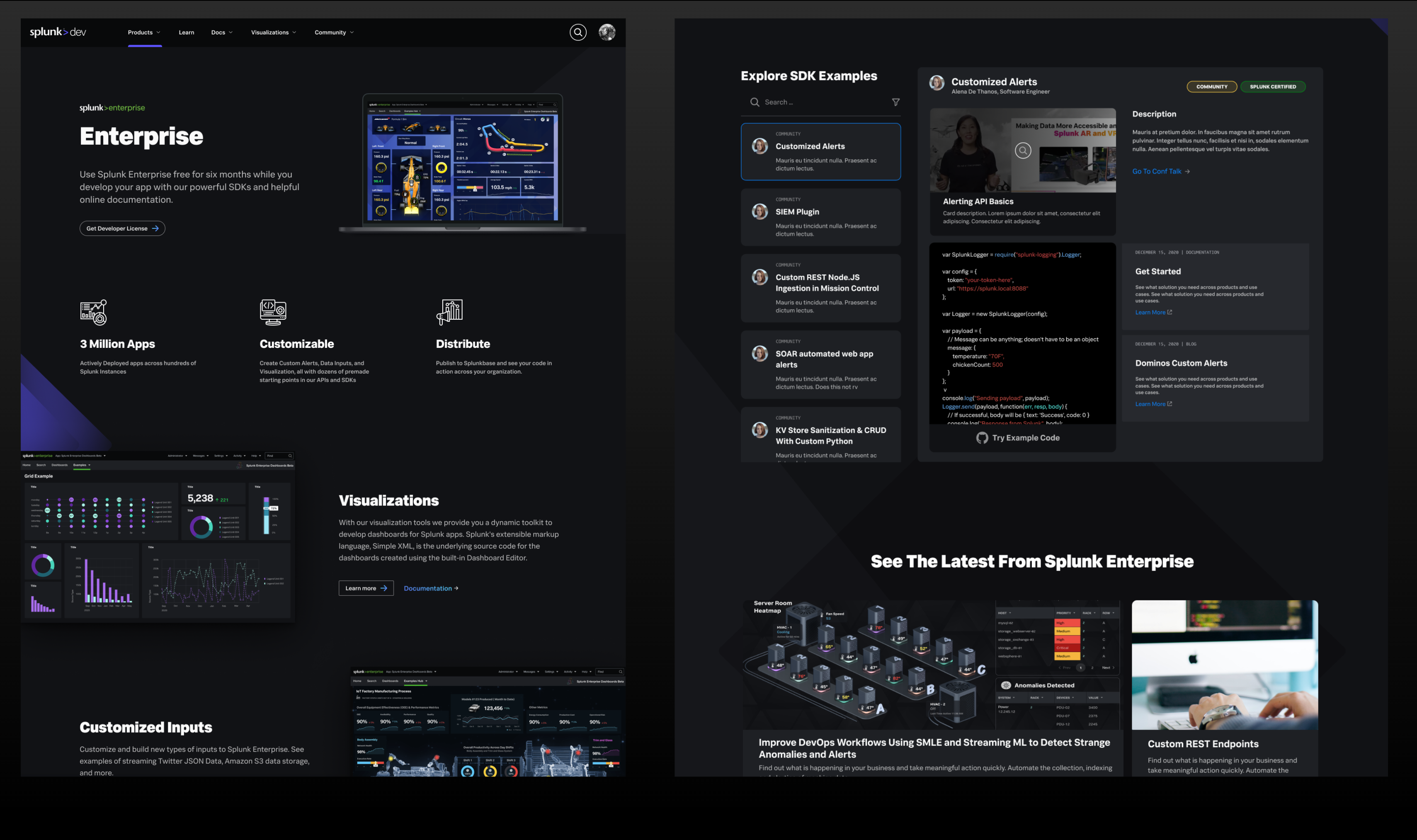This screenshot has width=1417, height=840.
Task: Click Try Example Code button
Action: coord(1018,437)
